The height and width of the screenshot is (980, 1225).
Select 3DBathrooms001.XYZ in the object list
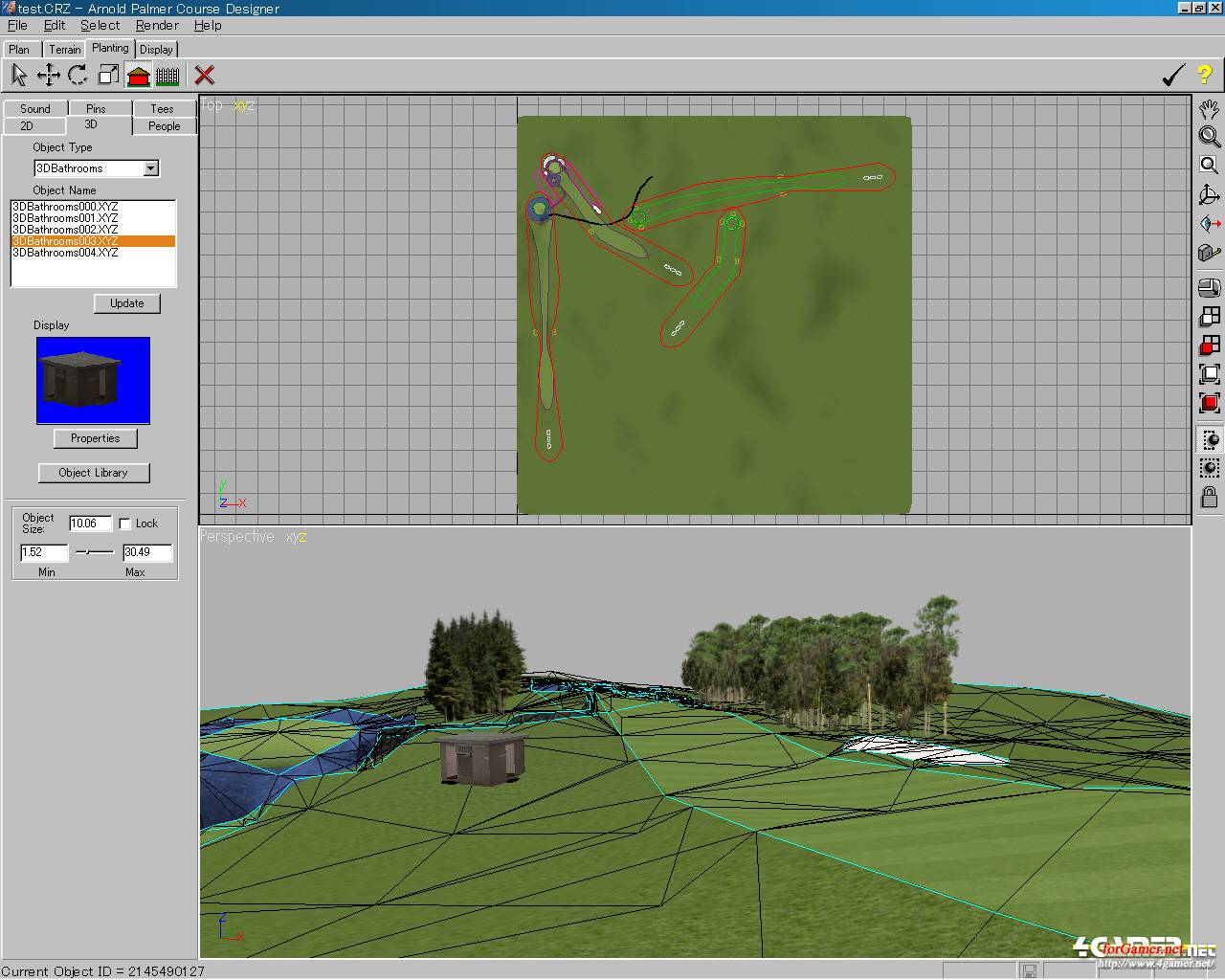65,218
